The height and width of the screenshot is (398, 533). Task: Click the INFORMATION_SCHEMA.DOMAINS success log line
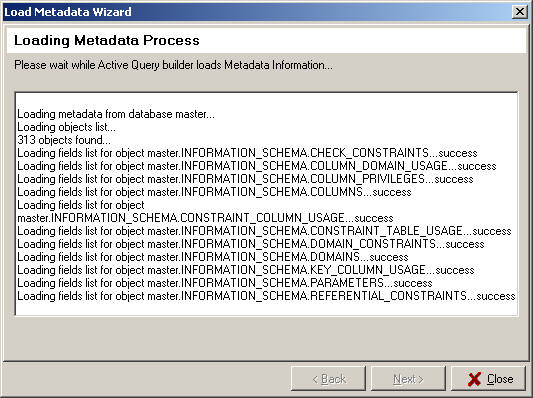tap(213, 257)
